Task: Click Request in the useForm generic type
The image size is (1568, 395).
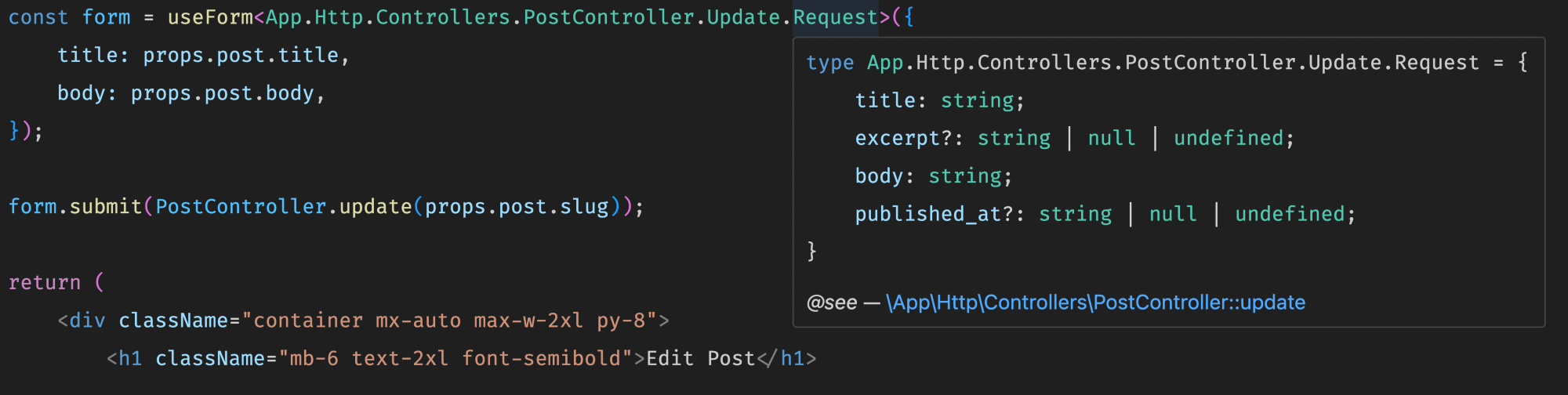Action: (836, 17)
